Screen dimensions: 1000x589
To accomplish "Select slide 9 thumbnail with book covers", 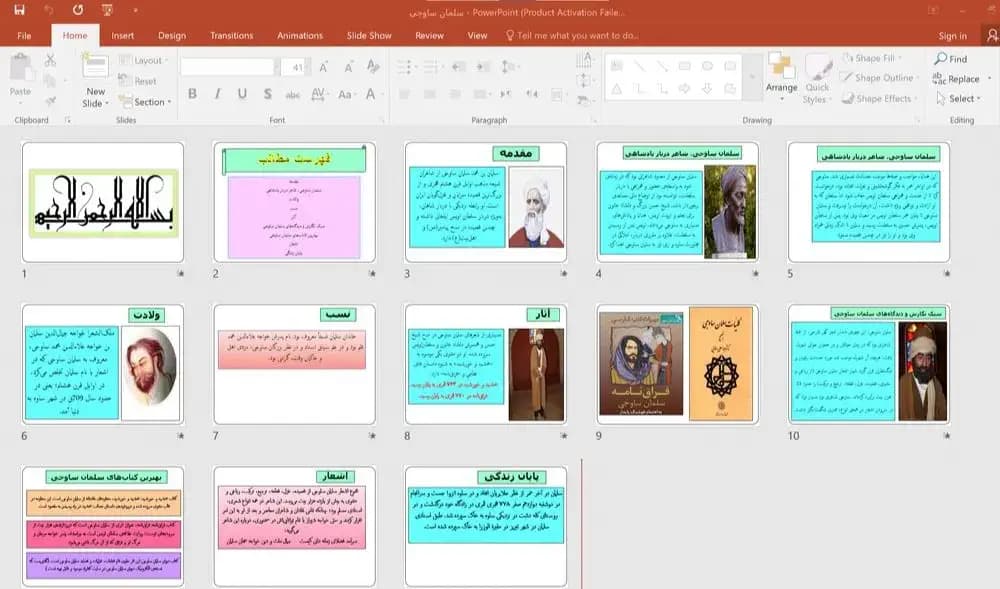I will tap(677, 364).
